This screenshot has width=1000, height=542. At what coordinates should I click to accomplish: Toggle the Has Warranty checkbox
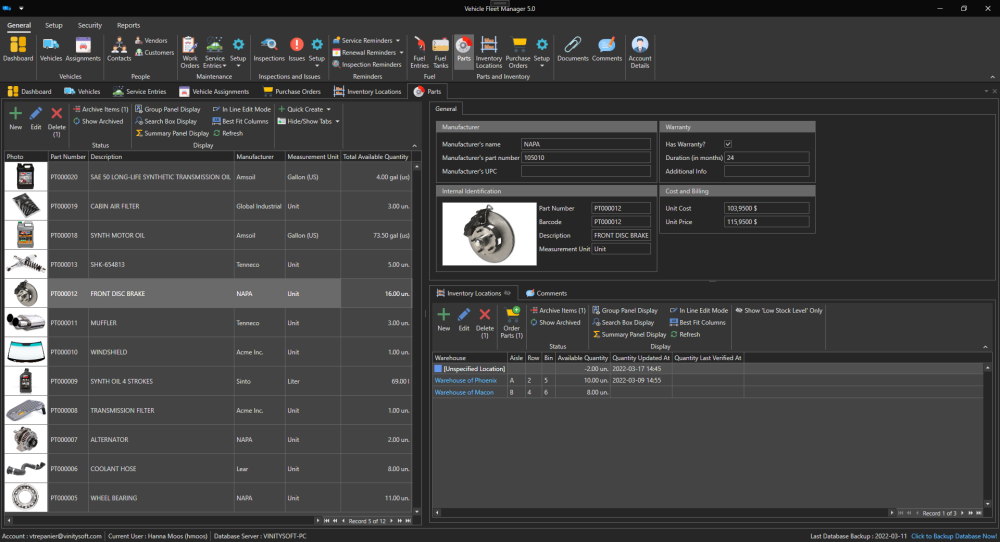point(728,144)
